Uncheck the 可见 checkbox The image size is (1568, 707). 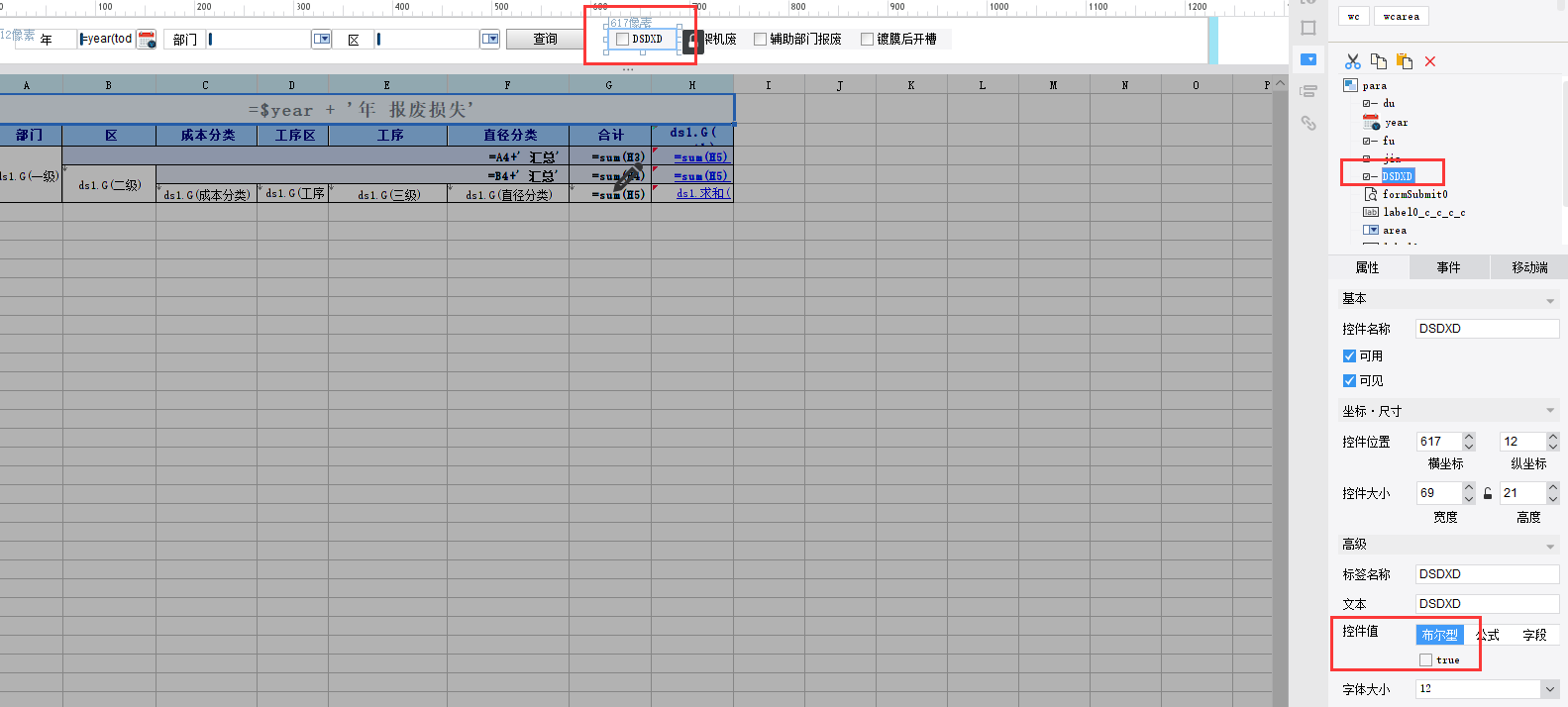pyautogui.click(x=1349, y=380)
